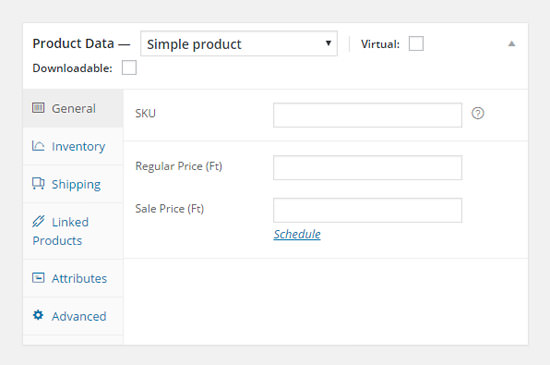Image resolution: width=550 pixels, height=365 pixels.
Task: Tick the Downloadable checkbox
Action: 129,68
